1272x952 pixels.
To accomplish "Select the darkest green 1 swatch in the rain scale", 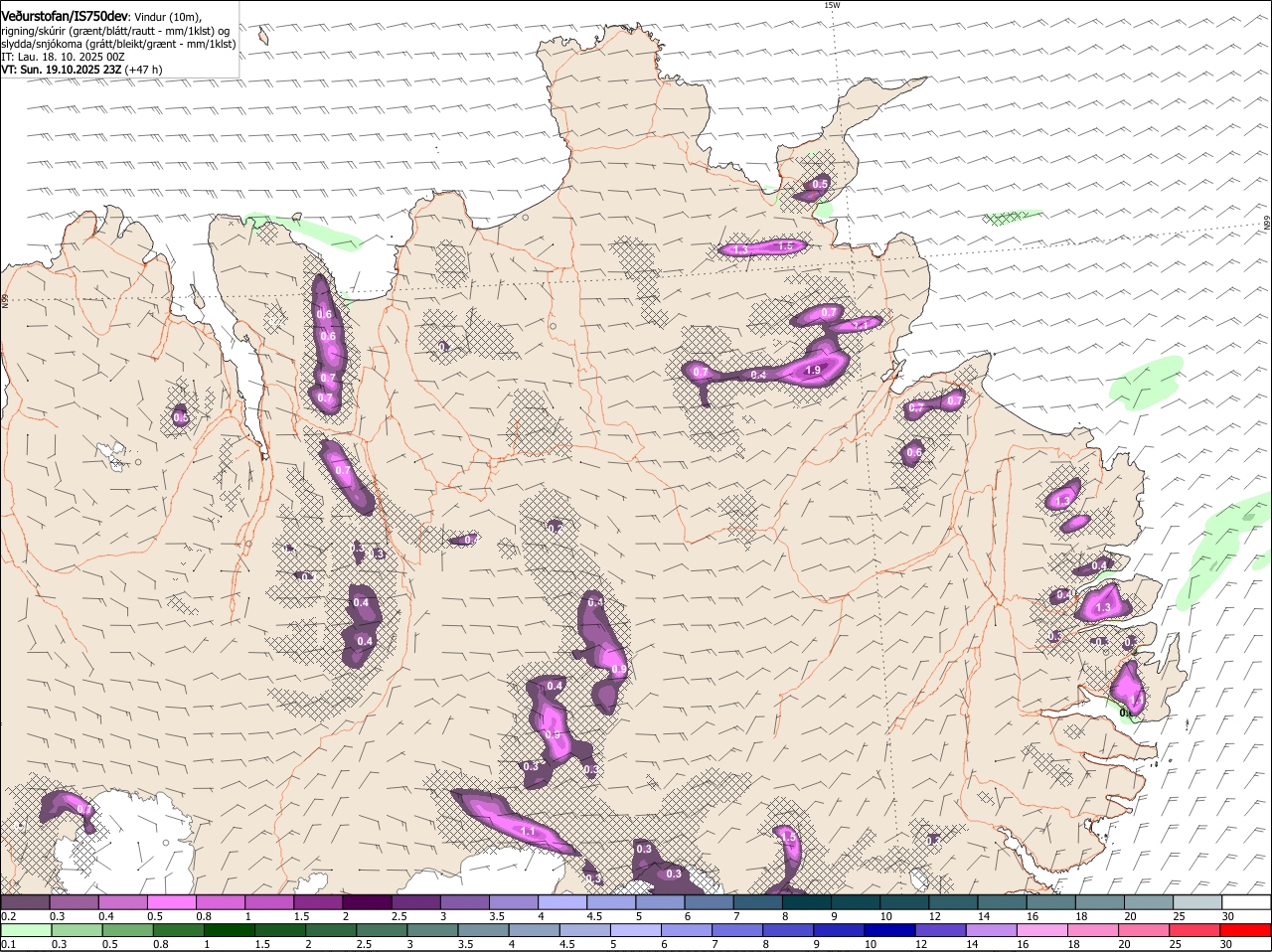I will [x=232, y=931].
